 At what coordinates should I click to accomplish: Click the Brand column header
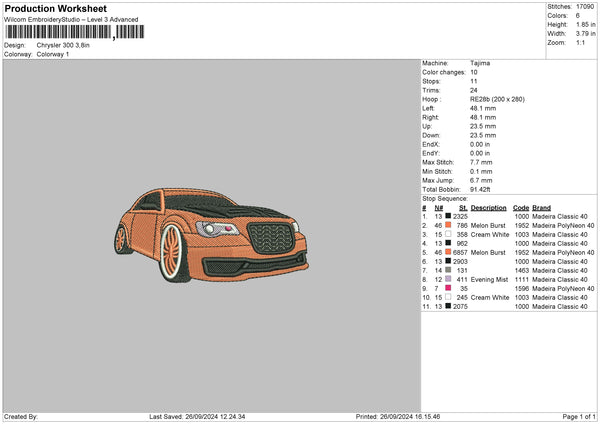541,207
